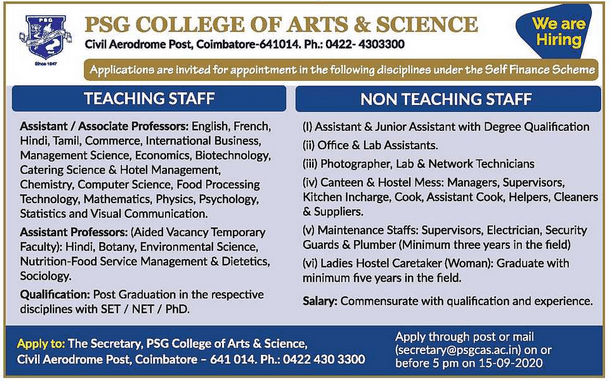
Task: Click the Qualification heading in teaching section
Action: click(x=55, y=294)
